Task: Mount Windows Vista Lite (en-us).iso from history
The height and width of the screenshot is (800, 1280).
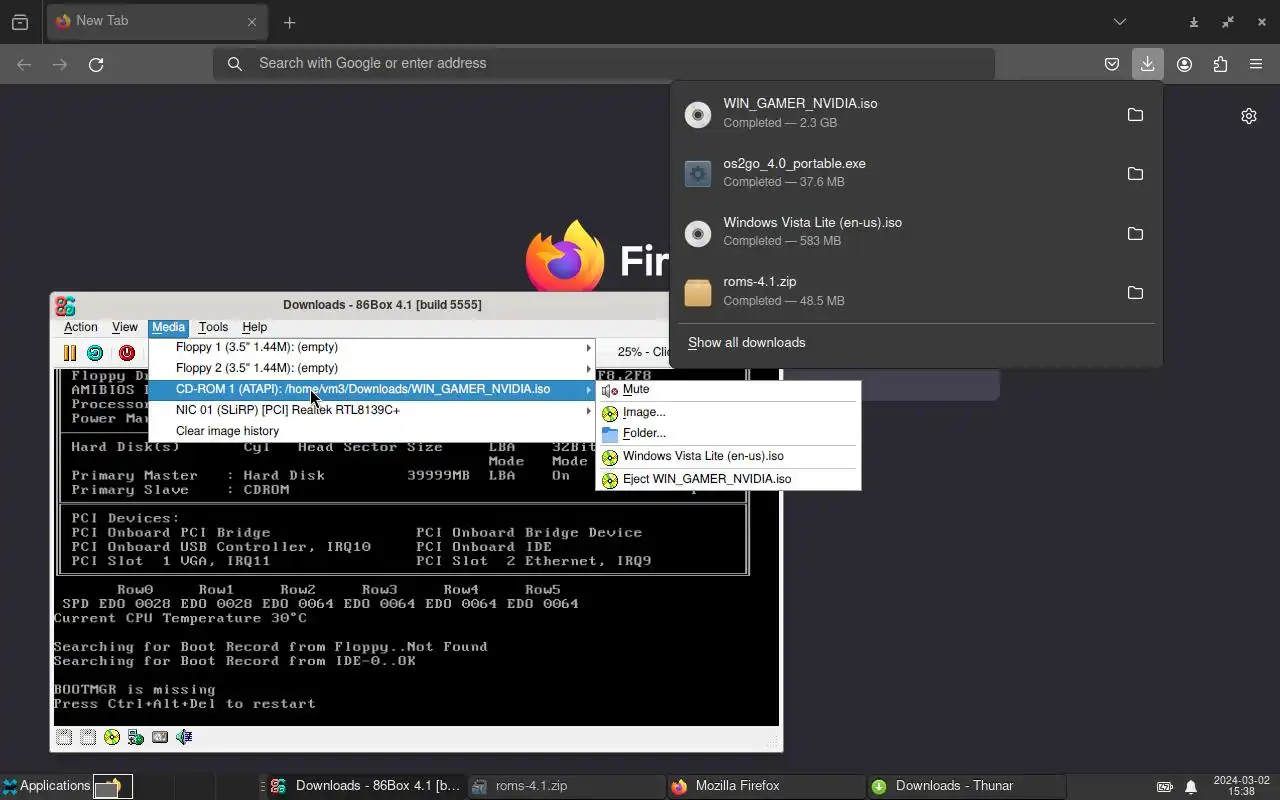Action: [x=728, y=456]
